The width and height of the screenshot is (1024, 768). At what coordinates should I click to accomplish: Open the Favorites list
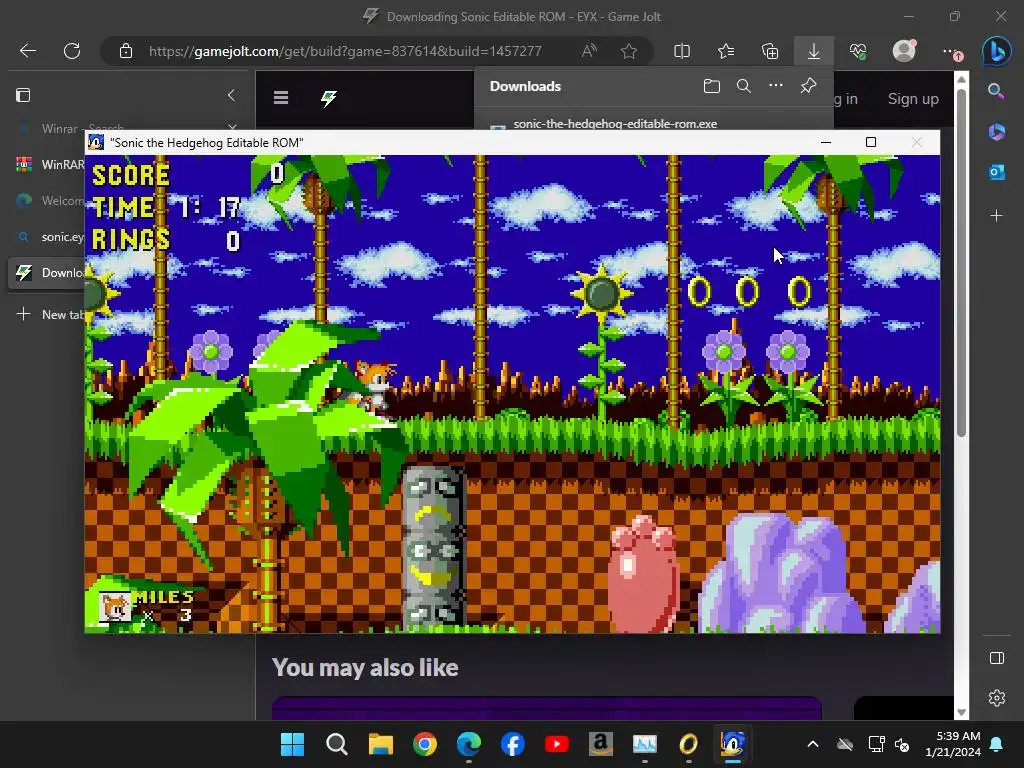click(726, 51)
